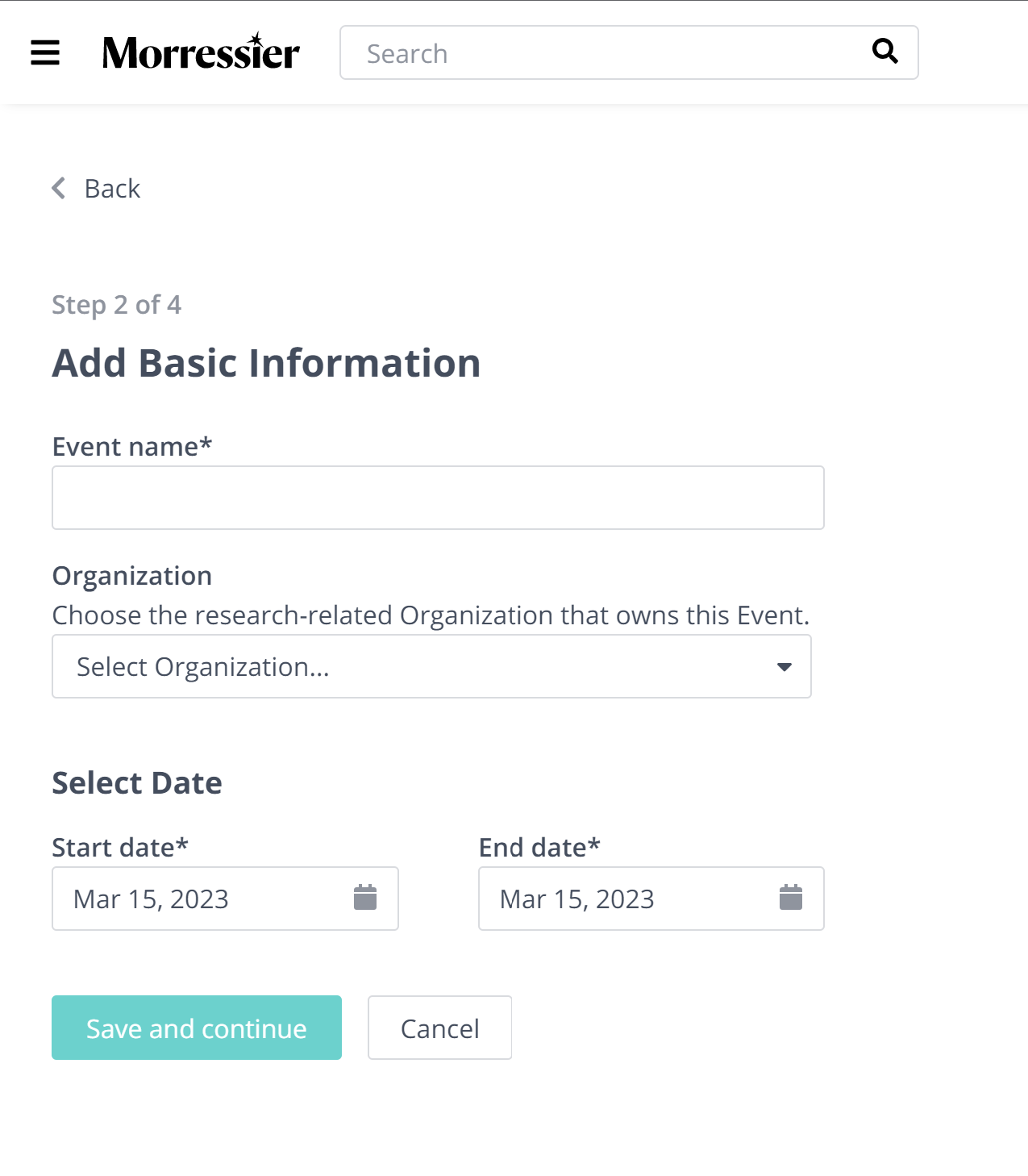Open the End date calendar icon
Screen dimensions: 1028x1176
[791, 897]
